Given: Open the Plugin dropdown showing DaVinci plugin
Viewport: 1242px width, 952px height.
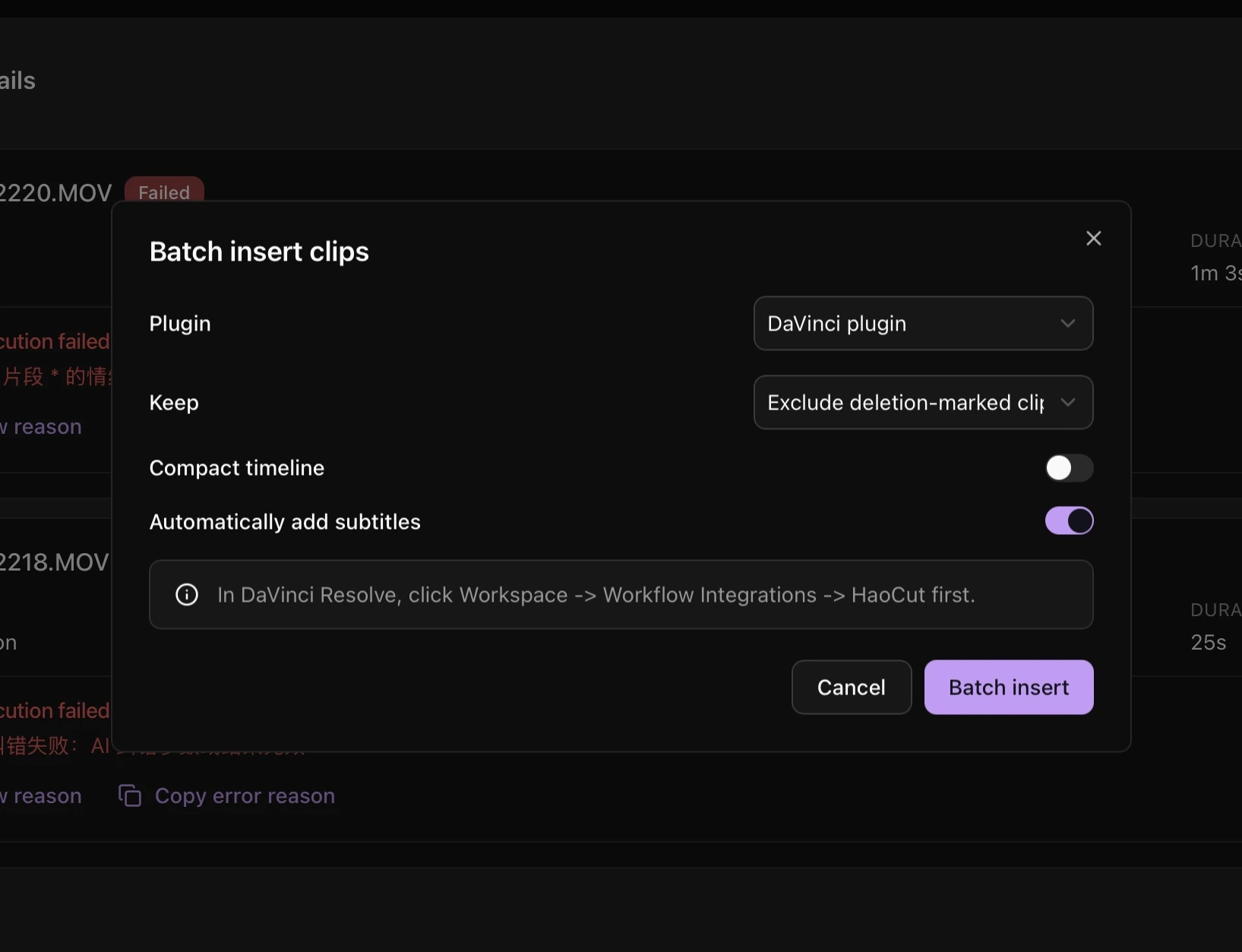Looking at the screenshot, I should (923, 324).
